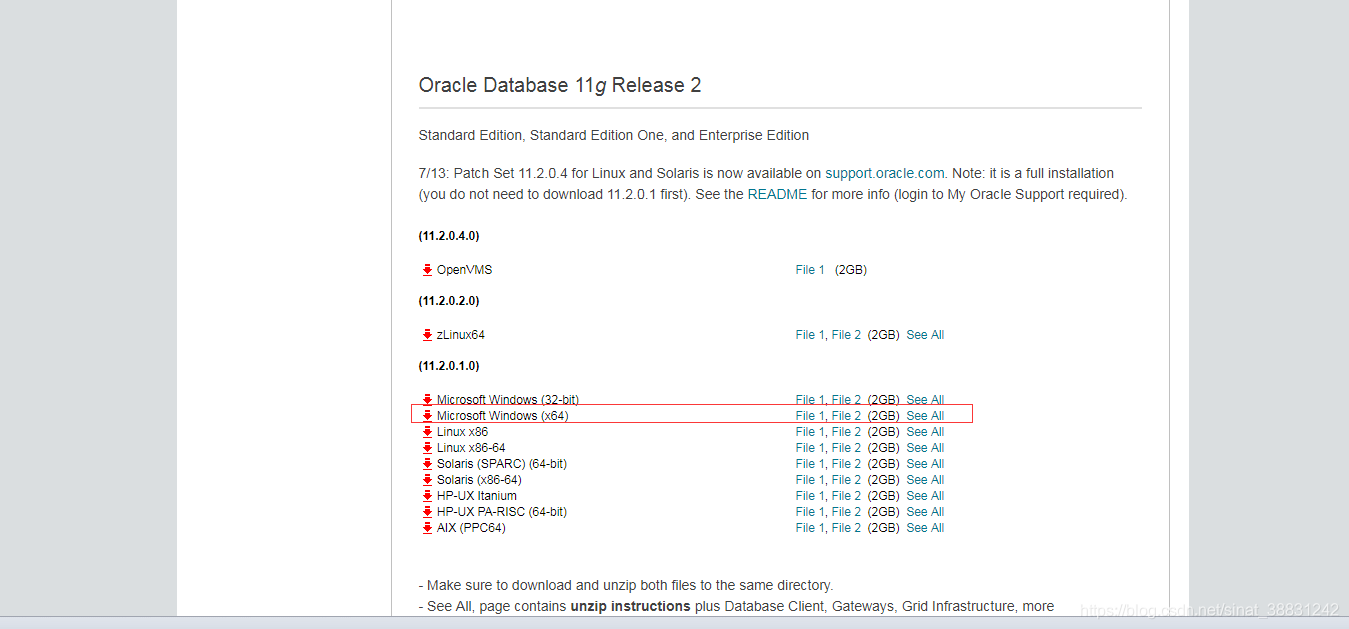Screen dimensions: 1349x629
Task: Open See All for Linux x86-64
Action: [925, 448]
